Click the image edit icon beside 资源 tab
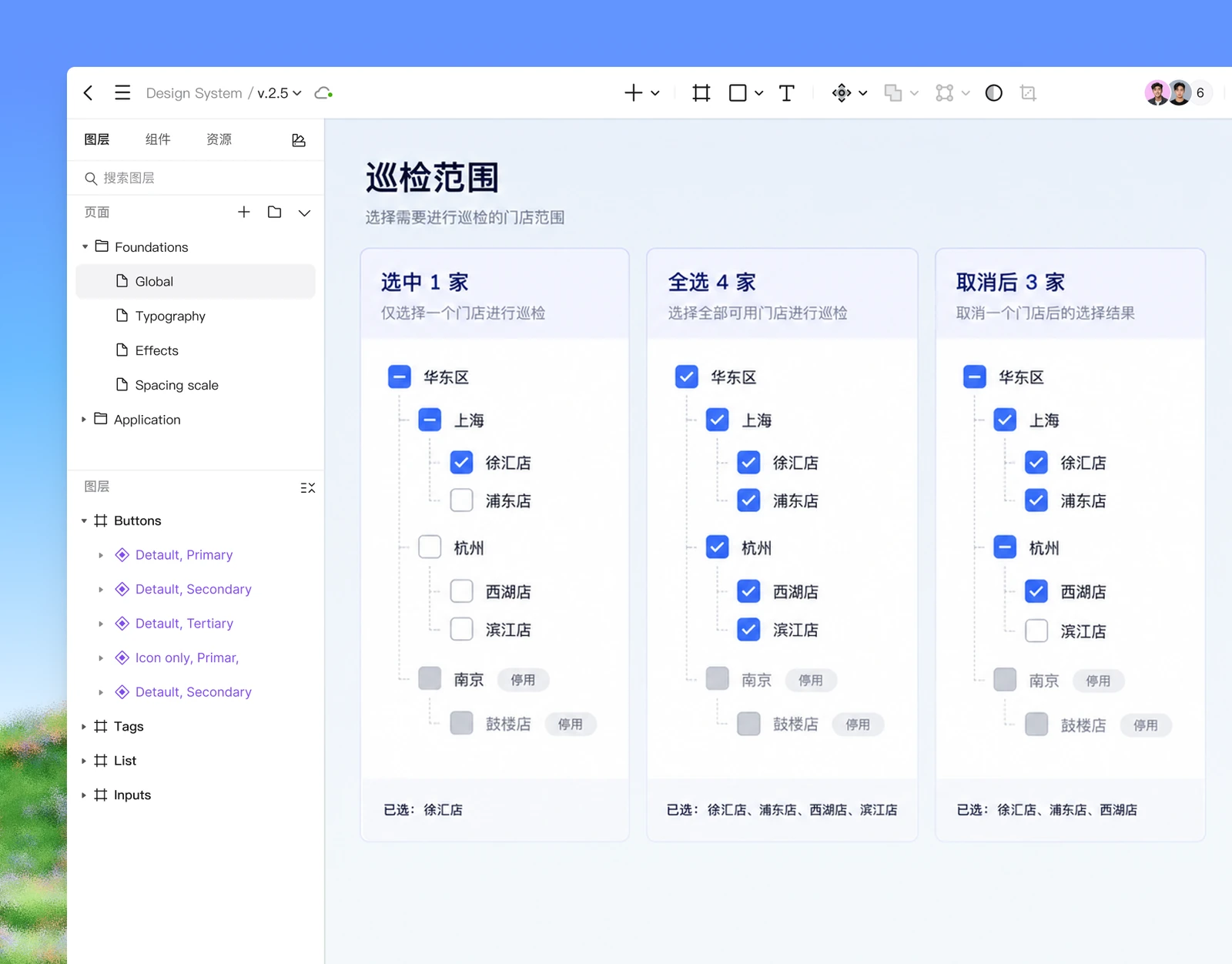Screen dimensions: 1232x964 click(x=299, y=140)
